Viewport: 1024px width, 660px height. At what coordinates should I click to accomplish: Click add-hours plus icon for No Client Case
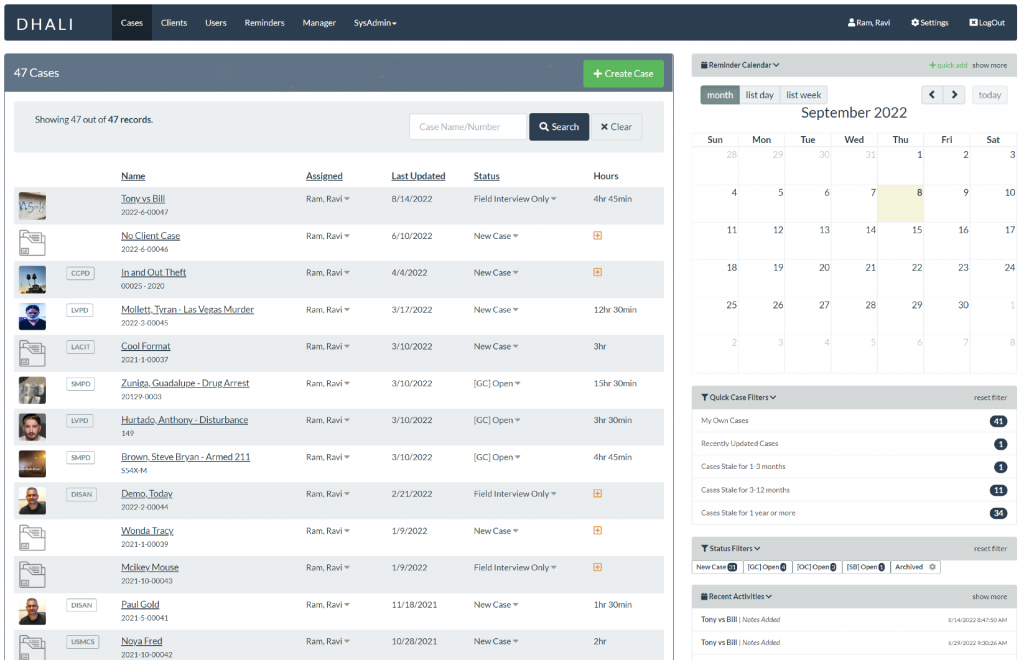tap(598, 236)
